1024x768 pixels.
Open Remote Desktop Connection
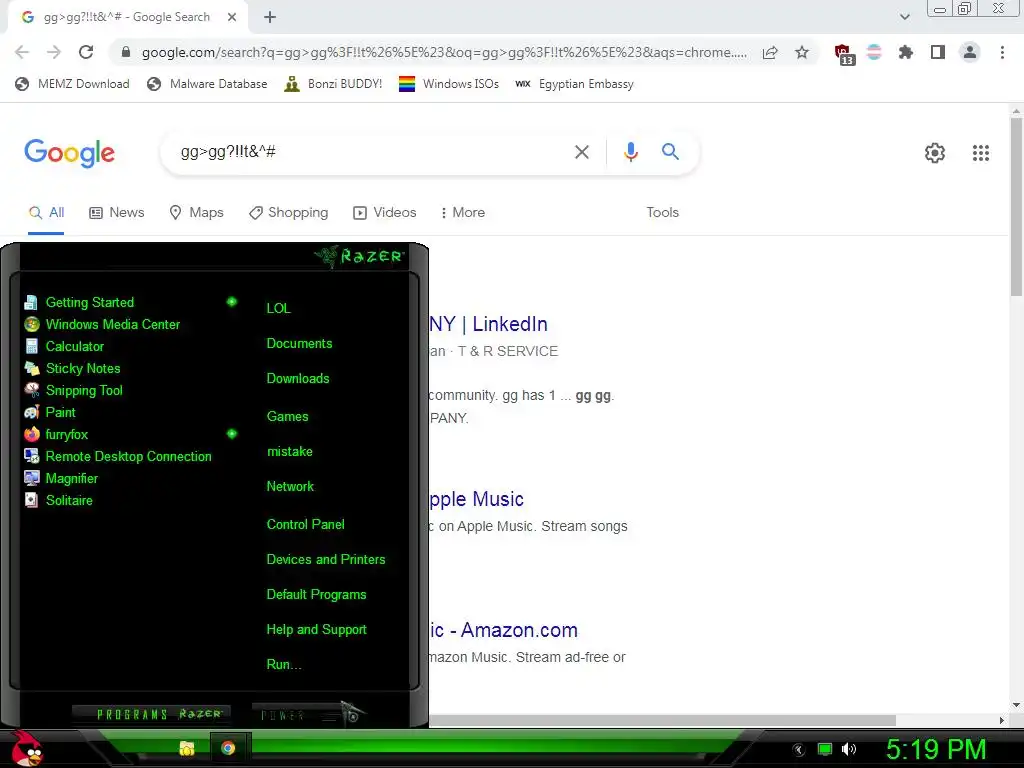118,456
